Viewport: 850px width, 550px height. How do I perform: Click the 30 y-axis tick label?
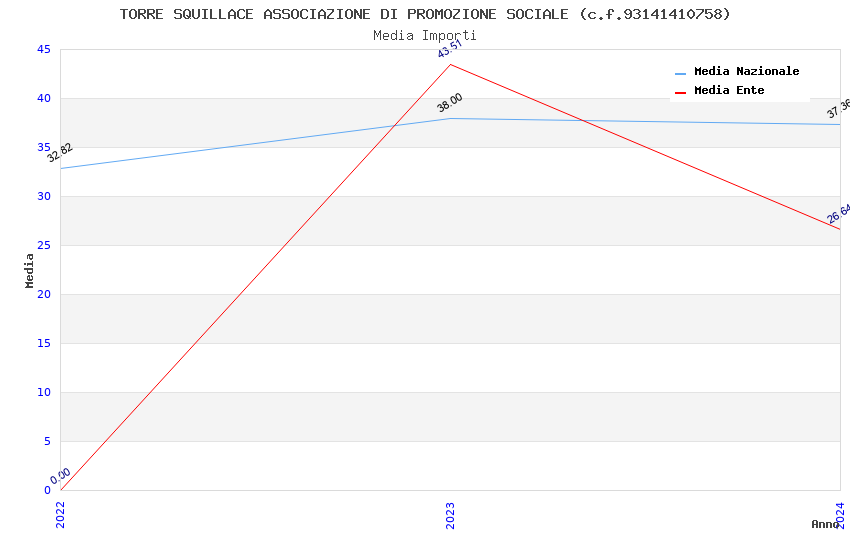(43, 196)
